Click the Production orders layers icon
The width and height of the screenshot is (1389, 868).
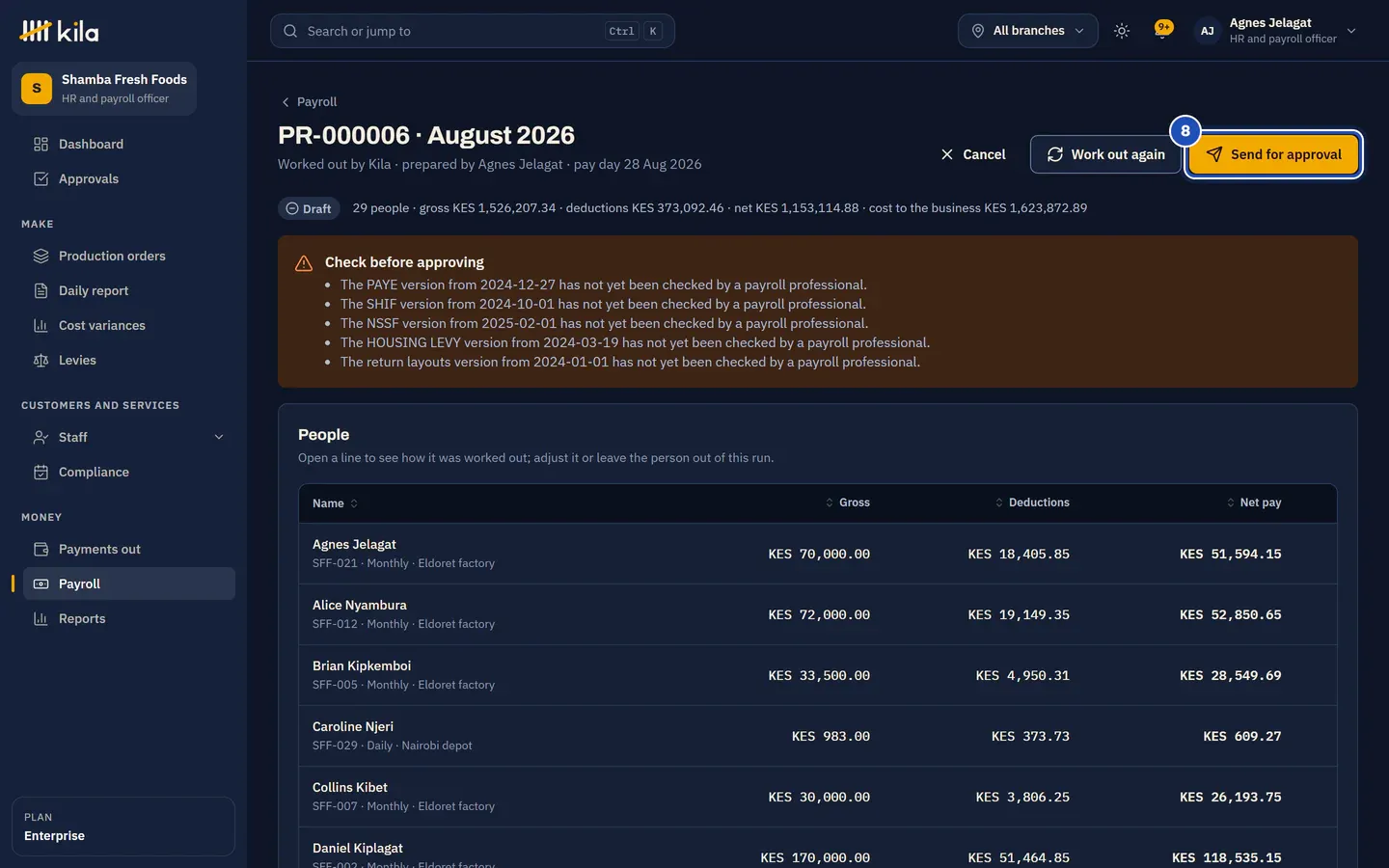pyautogui.click(x=41, y=256)
